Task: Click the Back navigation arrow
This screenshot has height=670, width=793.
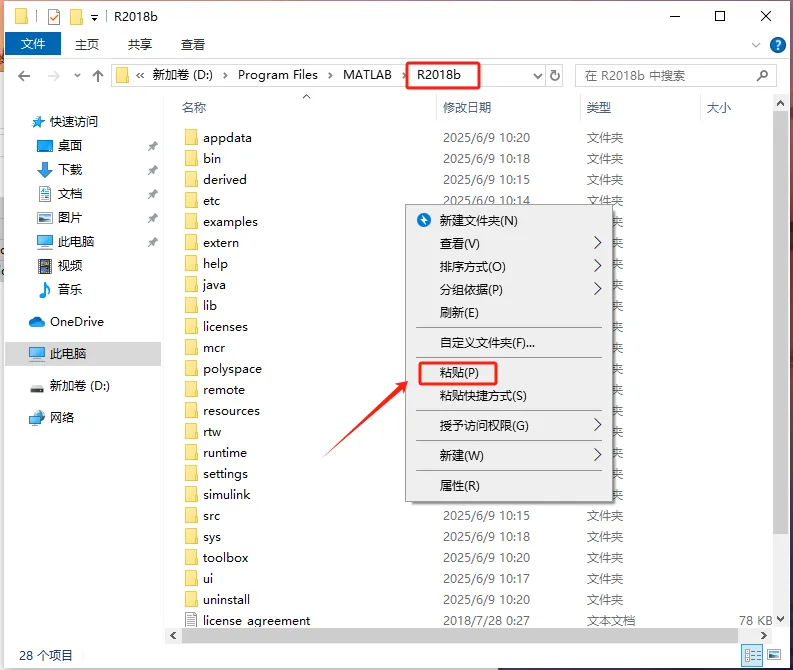Action: coord(24,76)
